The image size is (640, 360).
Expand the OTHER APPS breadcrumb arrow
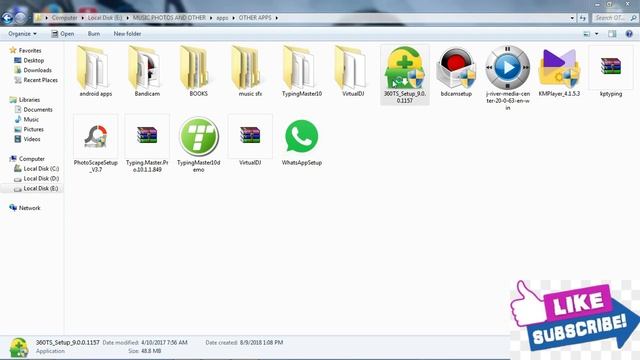click(x=276, y=18)
